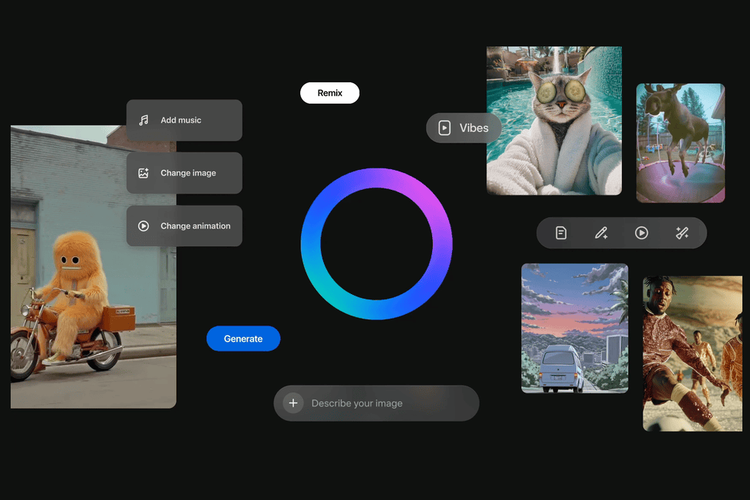Click the picture icon on Change image

point(143,173)
